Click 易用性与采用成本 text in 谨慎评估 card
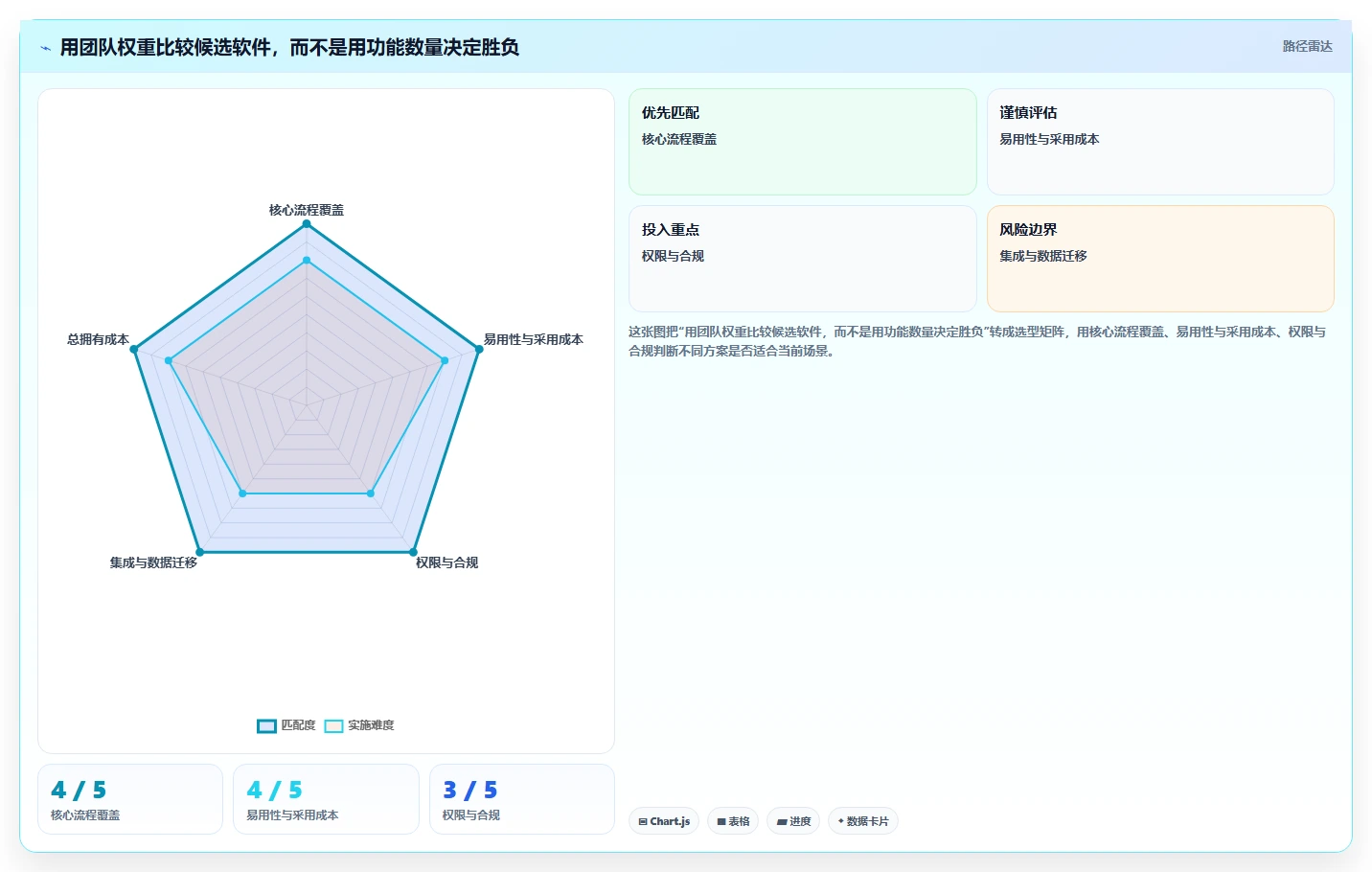 click(x=1049, y=139)
